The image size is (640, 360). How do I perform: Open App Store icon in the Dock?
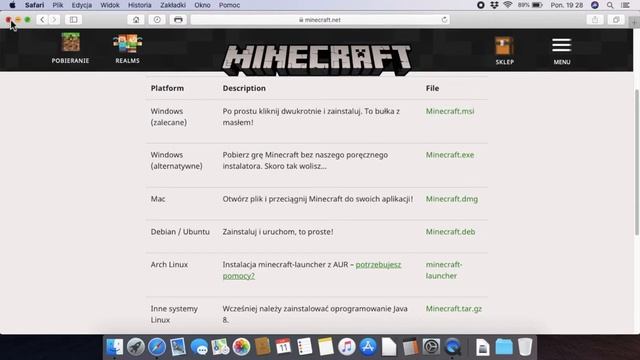pyautogui.click(x=368, y=347)
